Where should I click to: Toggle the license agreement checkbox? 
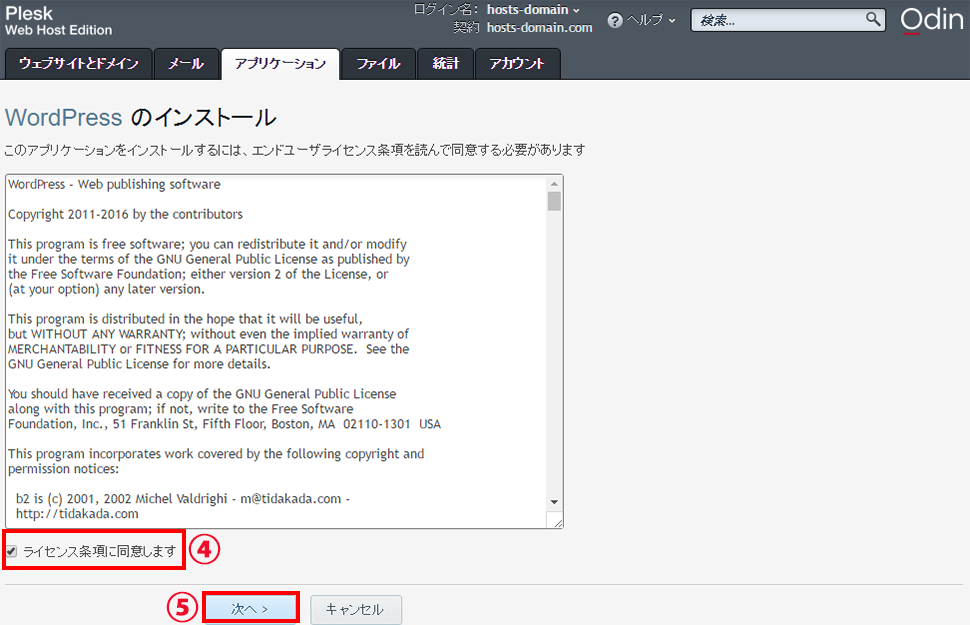click(x=12, y=551)
